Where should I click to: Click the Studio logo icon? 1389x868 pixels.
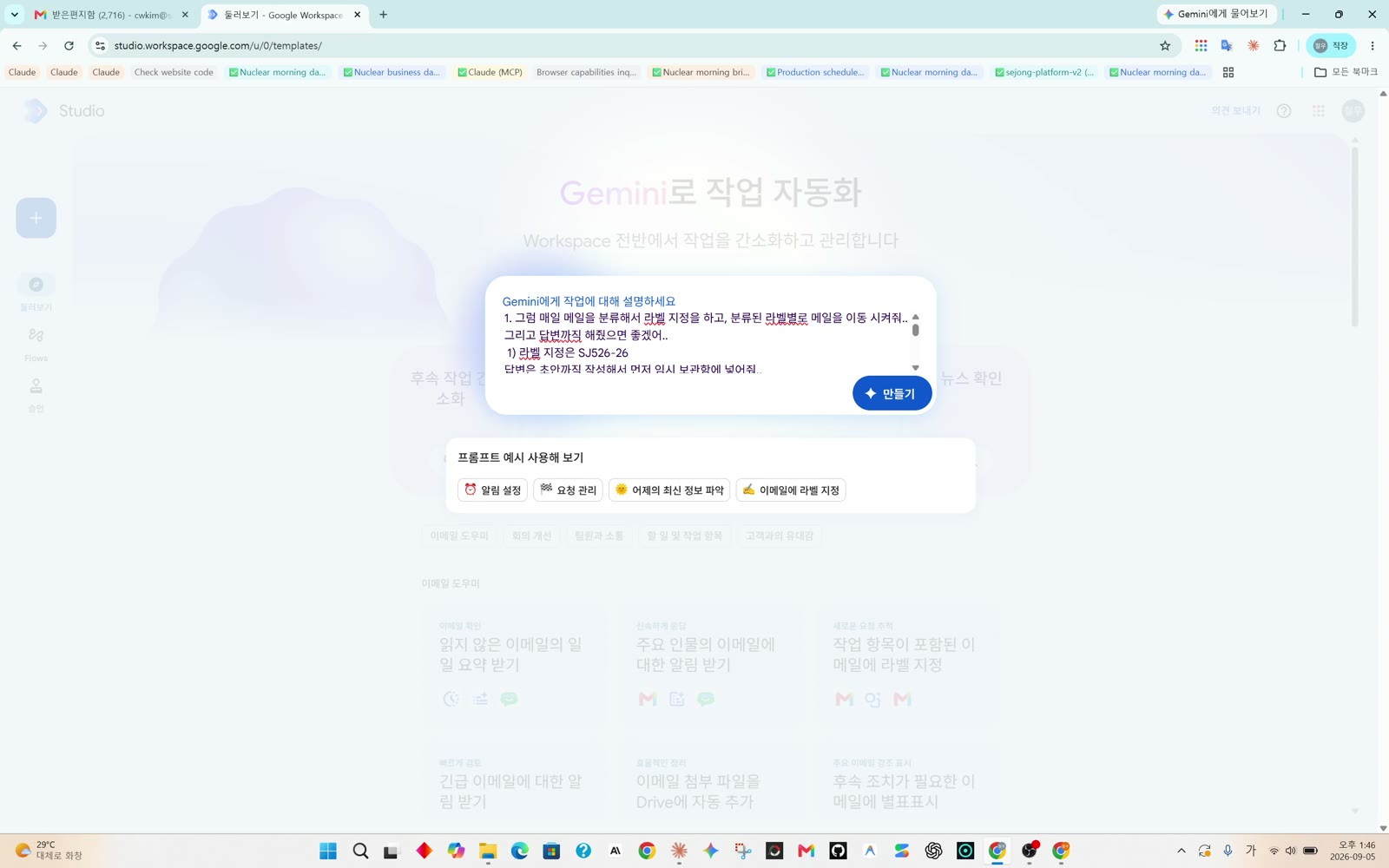(x=36, y=110)
